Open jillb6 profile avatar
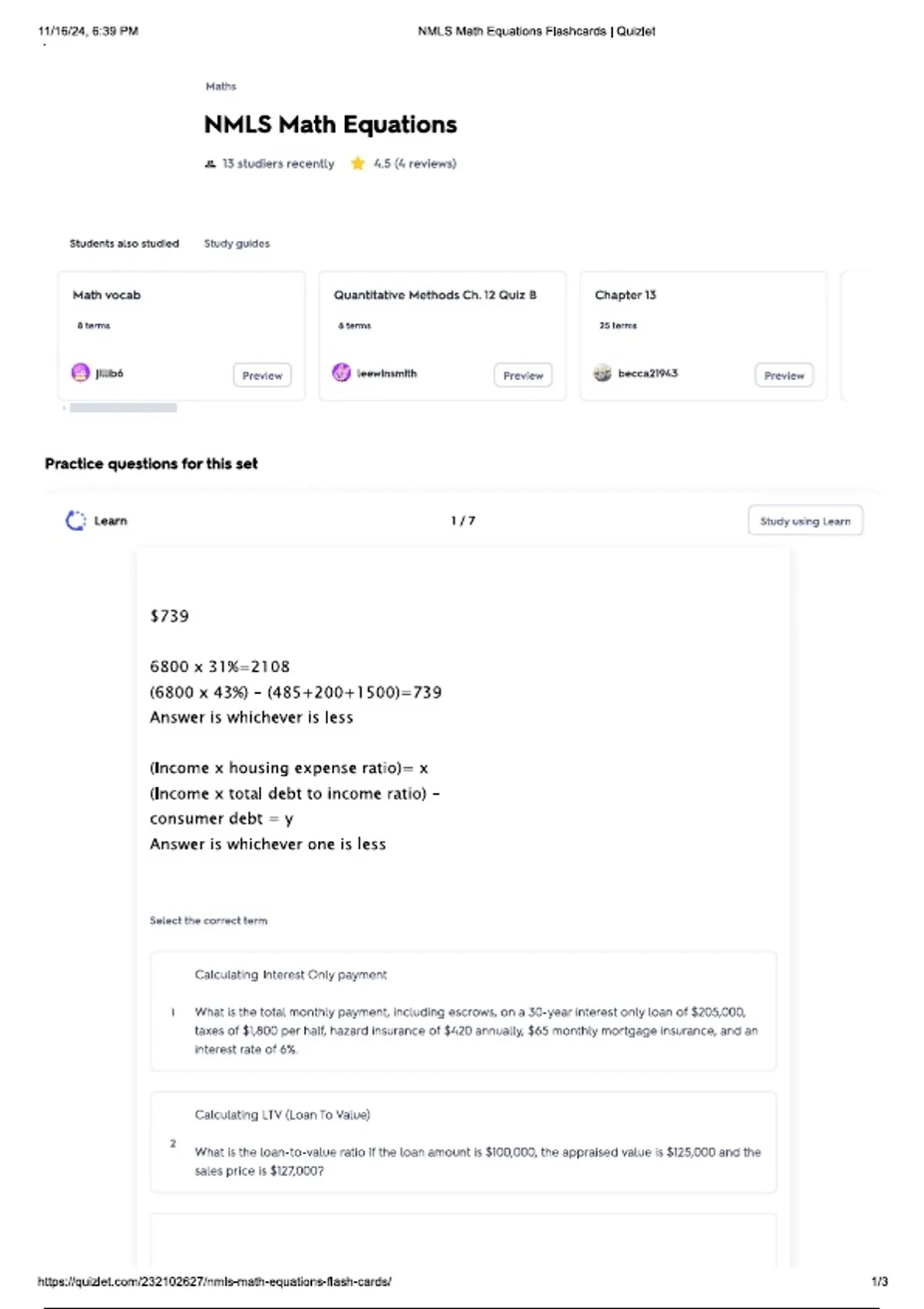Screen dimensions: 924x1309 click(x=81, y=373)
